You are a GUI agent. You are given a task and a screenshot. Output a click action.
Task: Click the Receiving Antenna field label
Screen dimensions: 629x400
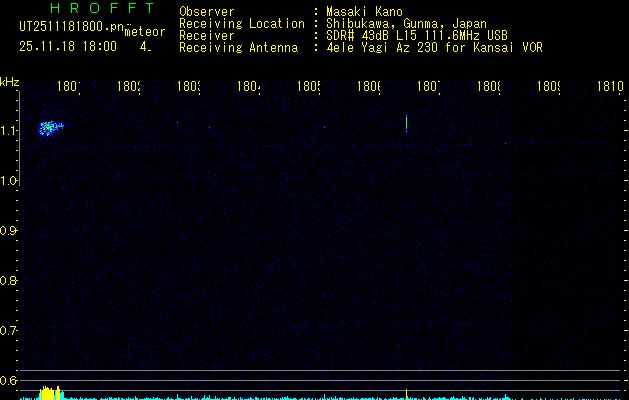(x=239, y=47)
